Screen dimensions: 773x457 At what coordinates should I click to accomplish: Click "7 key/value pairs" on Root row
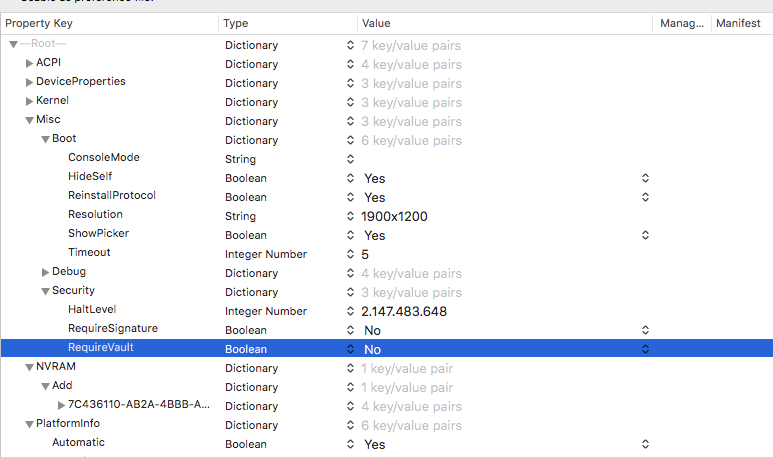(x=411, y=45)
